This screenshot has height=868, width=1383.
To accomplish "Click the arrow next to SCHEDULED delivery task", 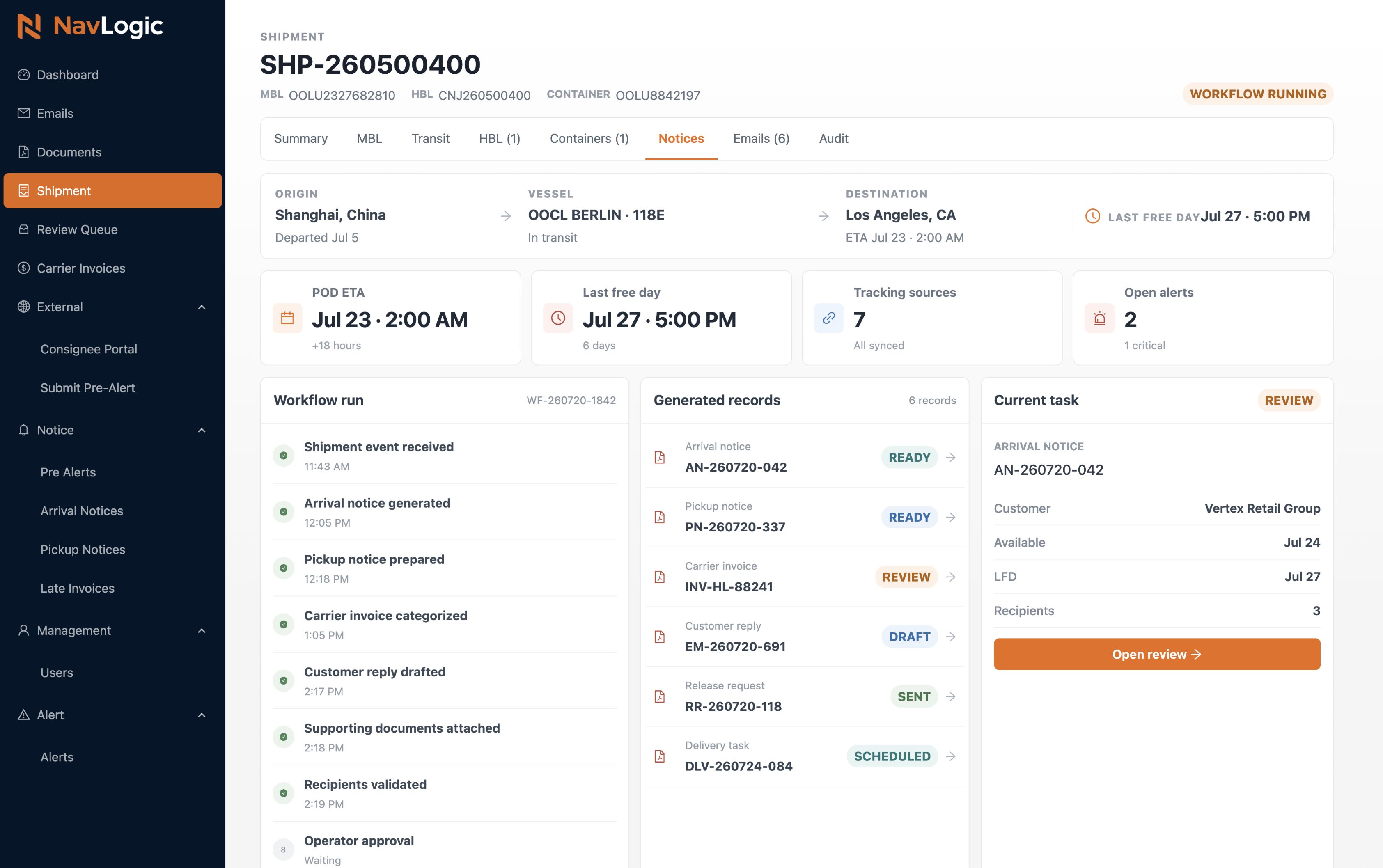I will point(951,756).
